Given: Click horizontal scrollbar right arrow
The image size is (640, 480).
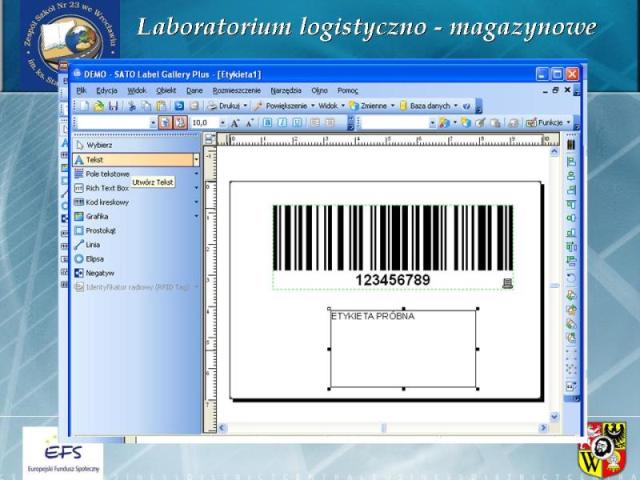Looking at the screenshot, I should tap(543, 428).
